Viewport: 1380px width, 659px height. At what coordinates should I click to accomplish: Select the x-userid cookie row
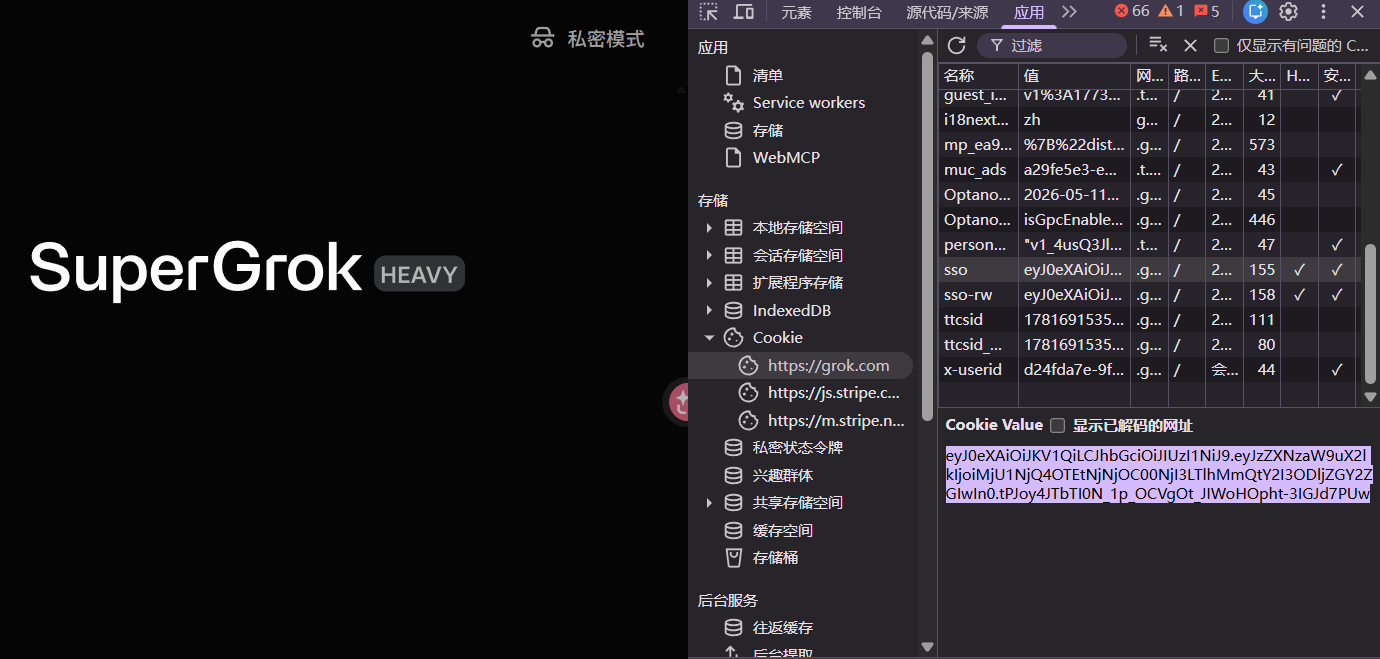[1147, 369]
